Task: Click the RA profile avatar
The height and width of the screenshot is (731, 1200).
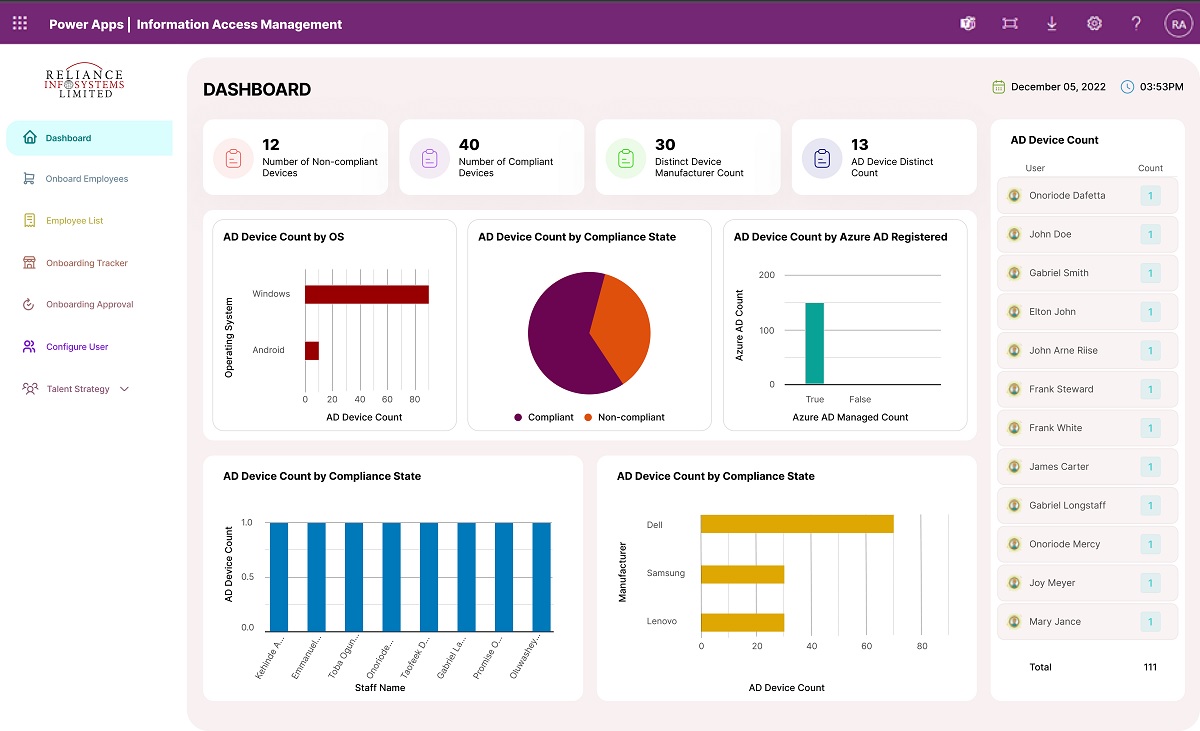Action: click(1178, 22)
